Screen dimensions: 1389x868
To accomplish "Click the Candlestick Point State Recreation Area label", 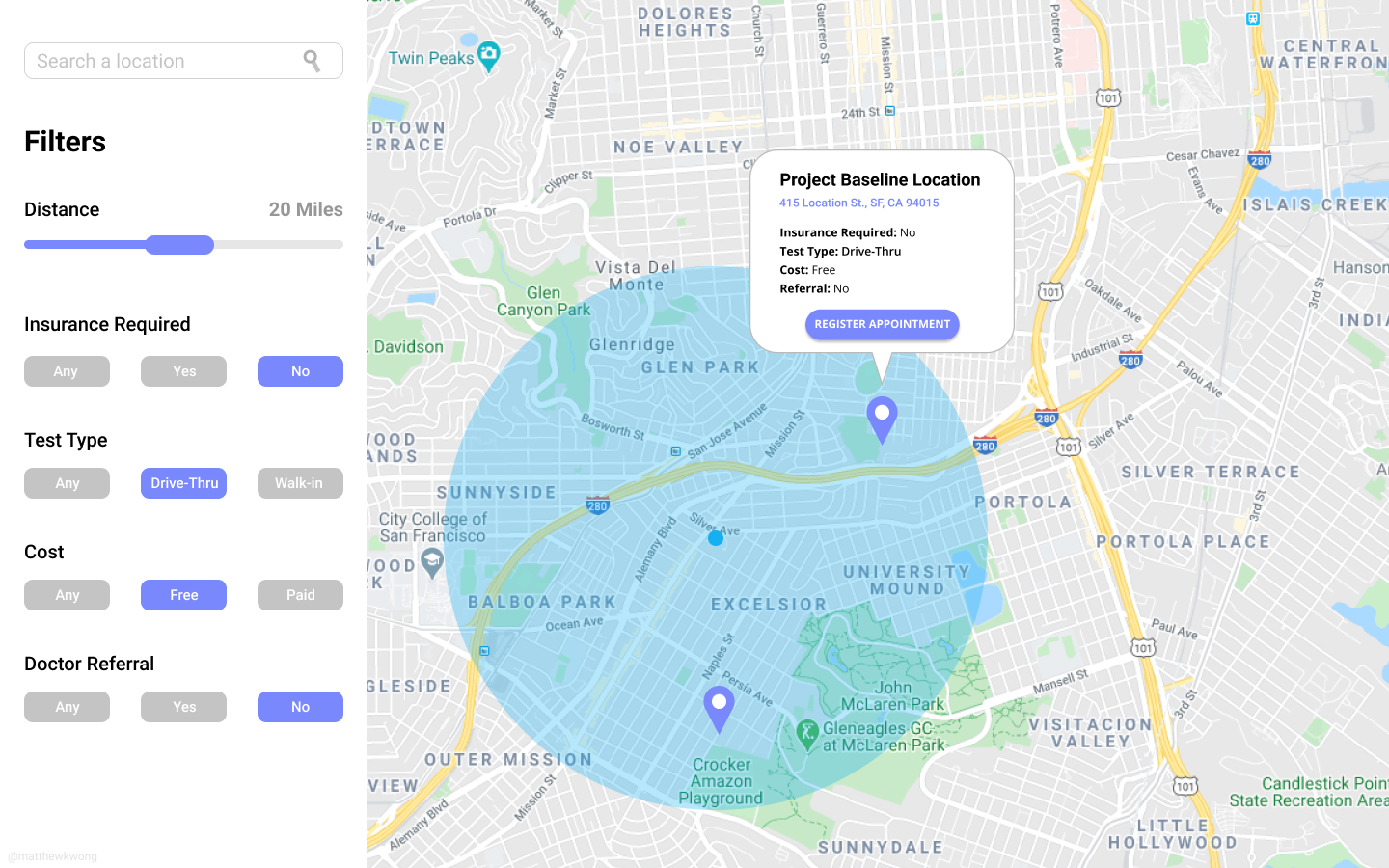I will (1309, 792).
